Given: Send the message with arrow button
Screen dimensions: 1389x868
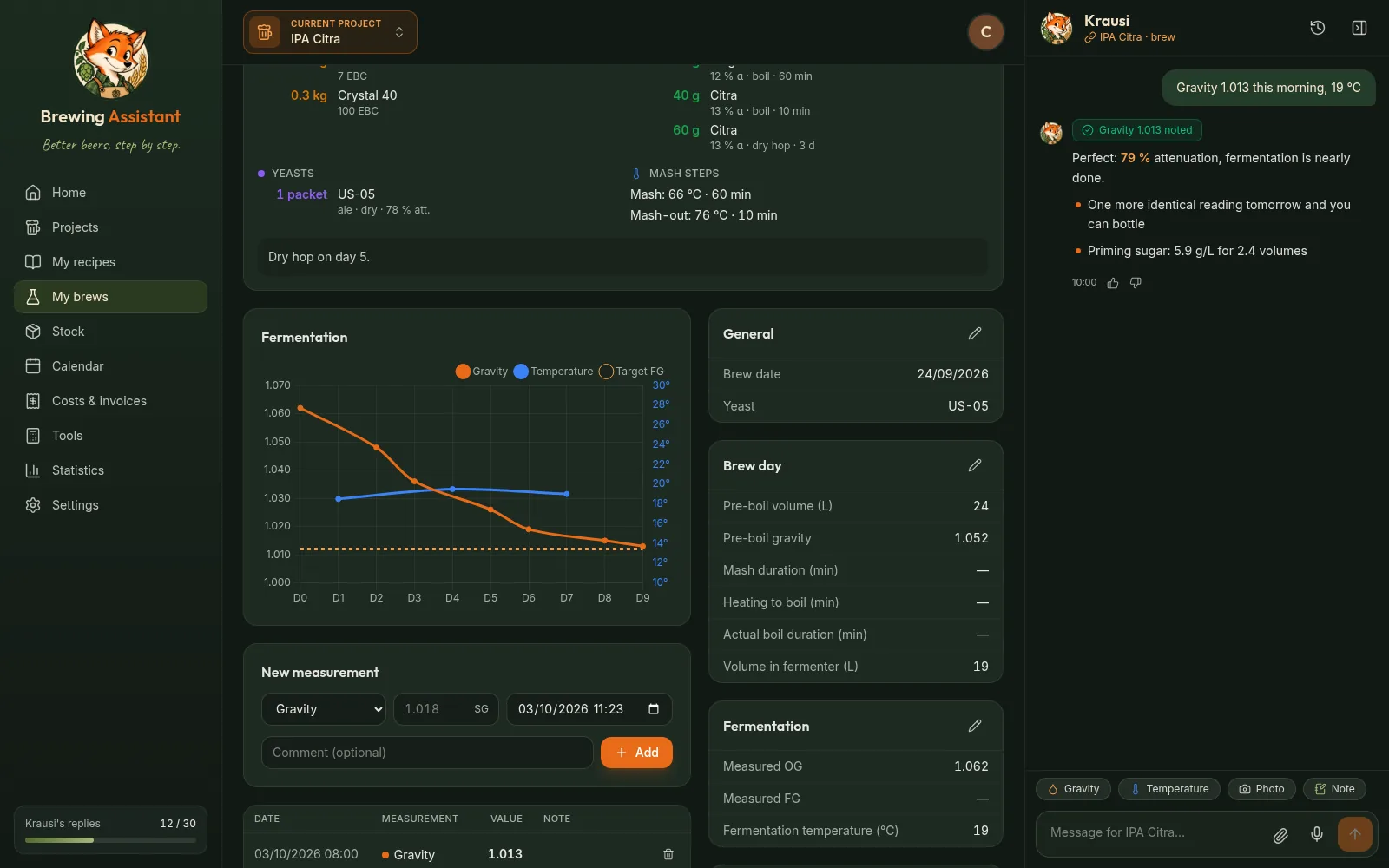Looking at the screenshot, I should (1355, 834).
